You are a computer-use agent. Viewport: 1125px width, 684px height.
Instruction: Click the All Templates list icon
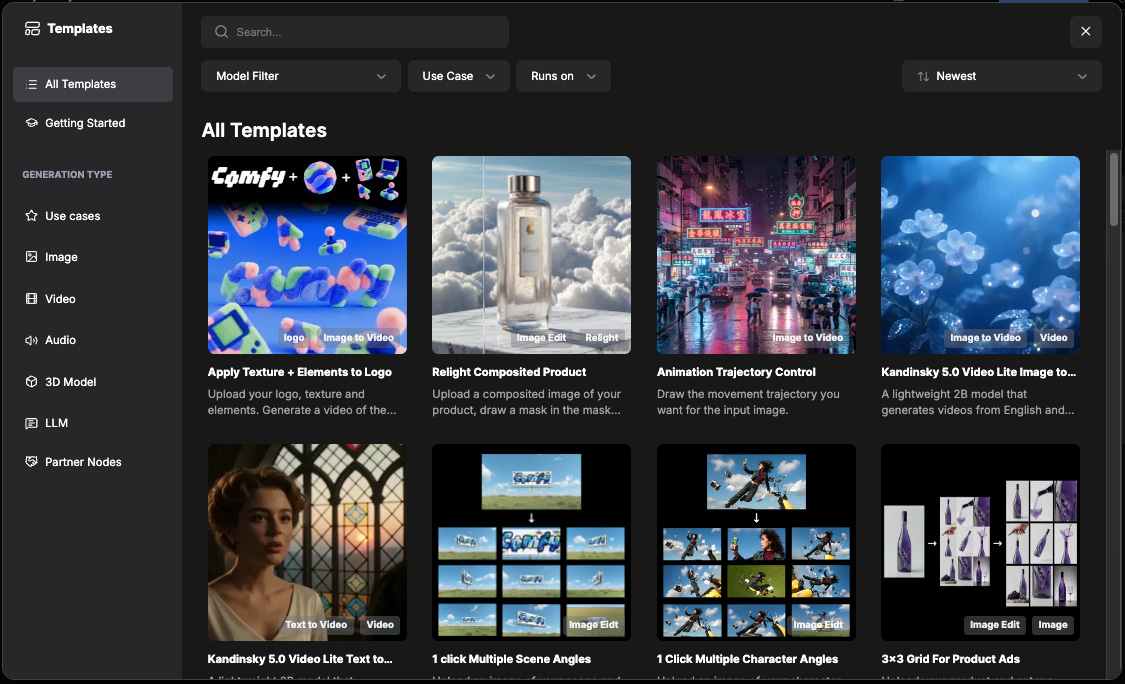pyautogui.click(x=32, y=85)
